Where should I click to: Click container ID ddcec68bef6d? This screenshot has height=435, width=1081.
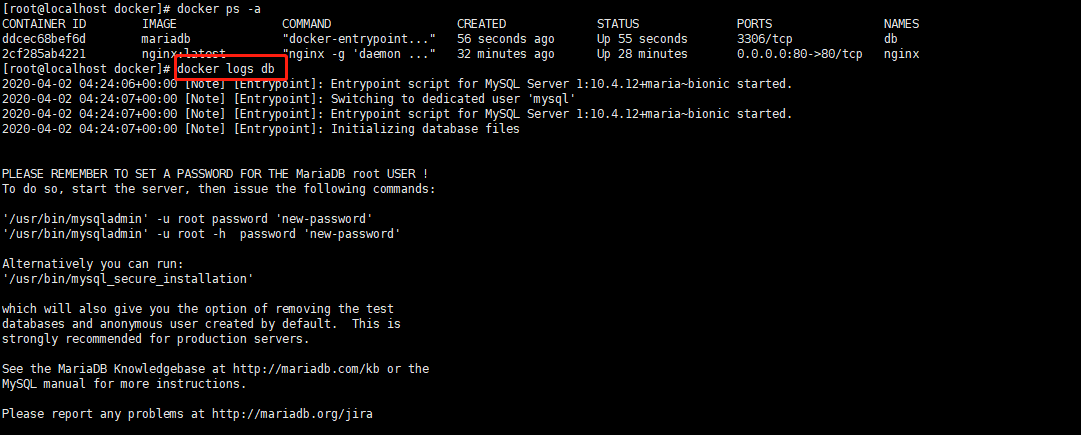coord(44,39)
